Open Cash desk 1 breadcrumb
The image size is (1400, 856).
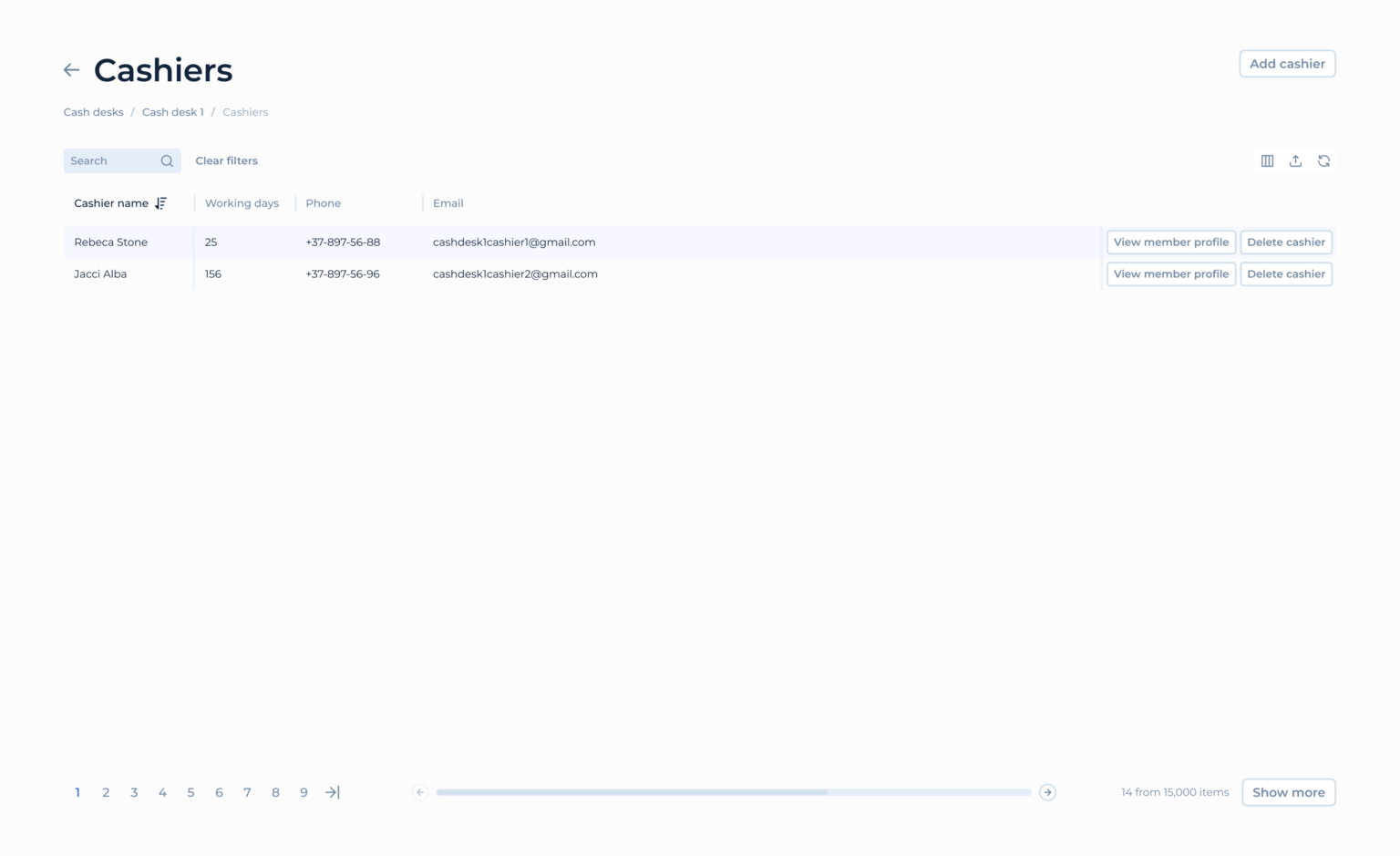coord(172,112)
